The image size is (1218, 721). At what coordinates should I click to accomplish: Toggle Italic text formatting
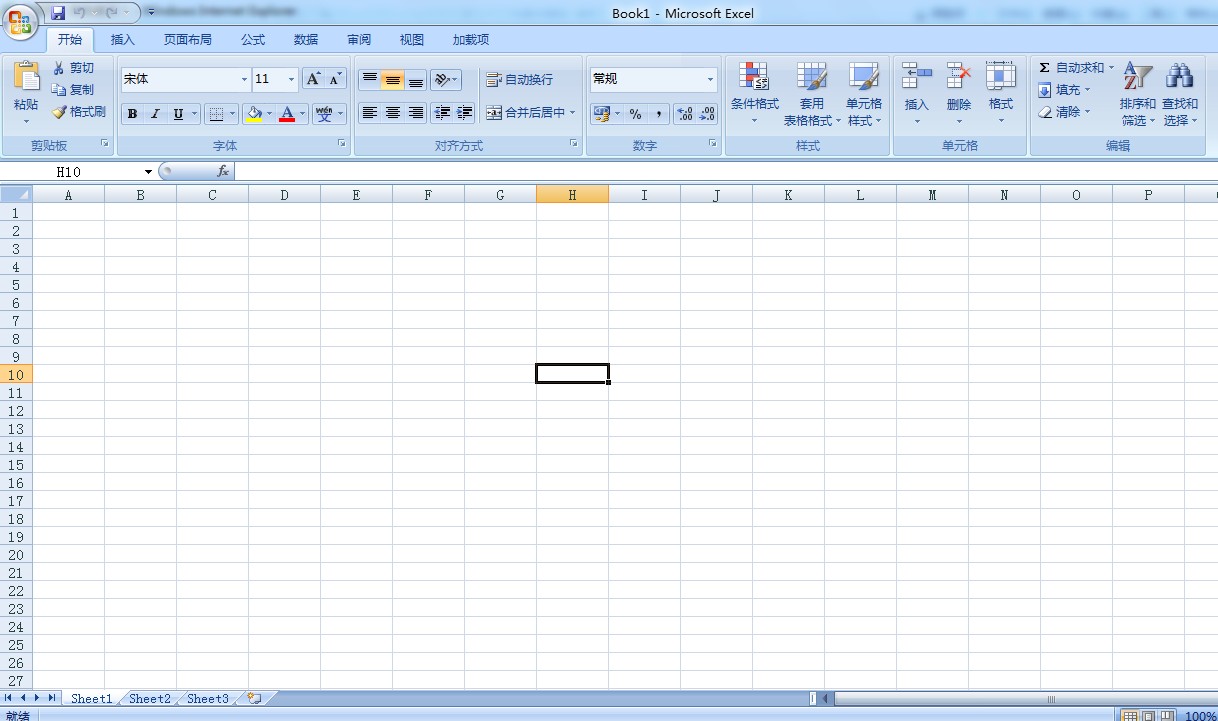[x=155, y=114]
